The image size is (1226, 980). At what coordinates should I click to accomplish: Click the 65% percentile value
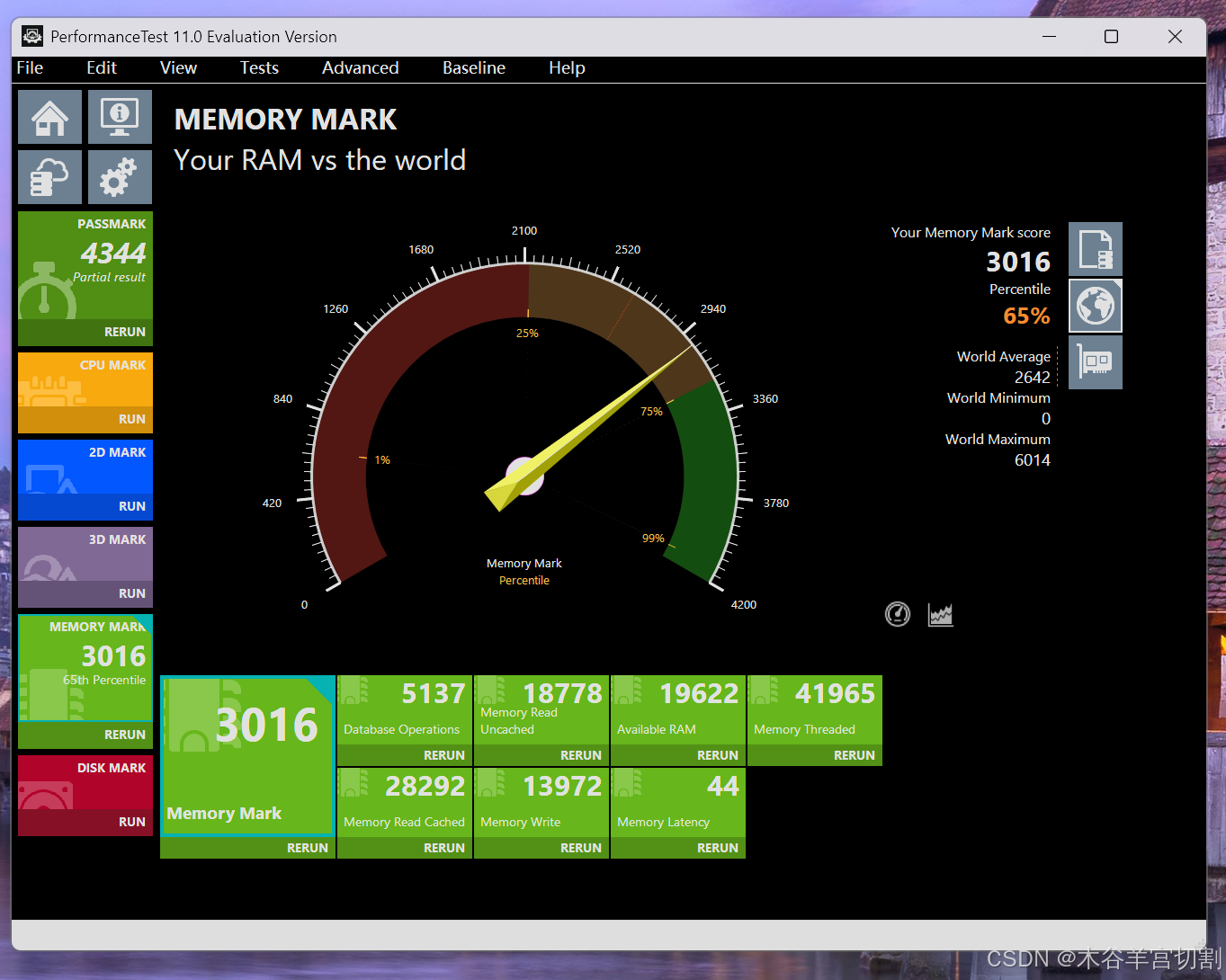[1026, 316]
